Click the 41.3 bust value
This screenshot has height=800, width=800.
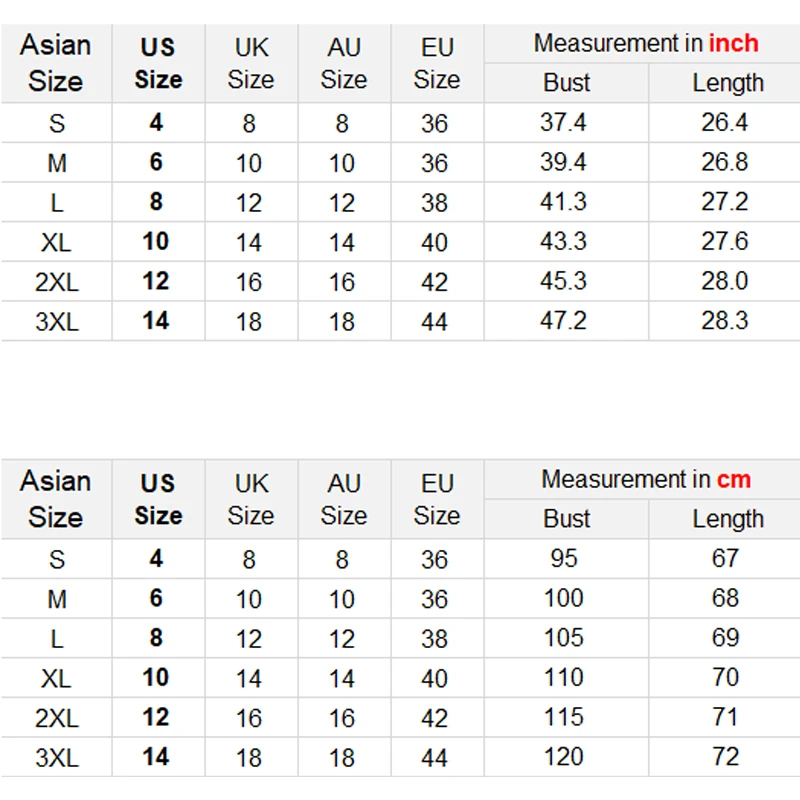[563, 202]
